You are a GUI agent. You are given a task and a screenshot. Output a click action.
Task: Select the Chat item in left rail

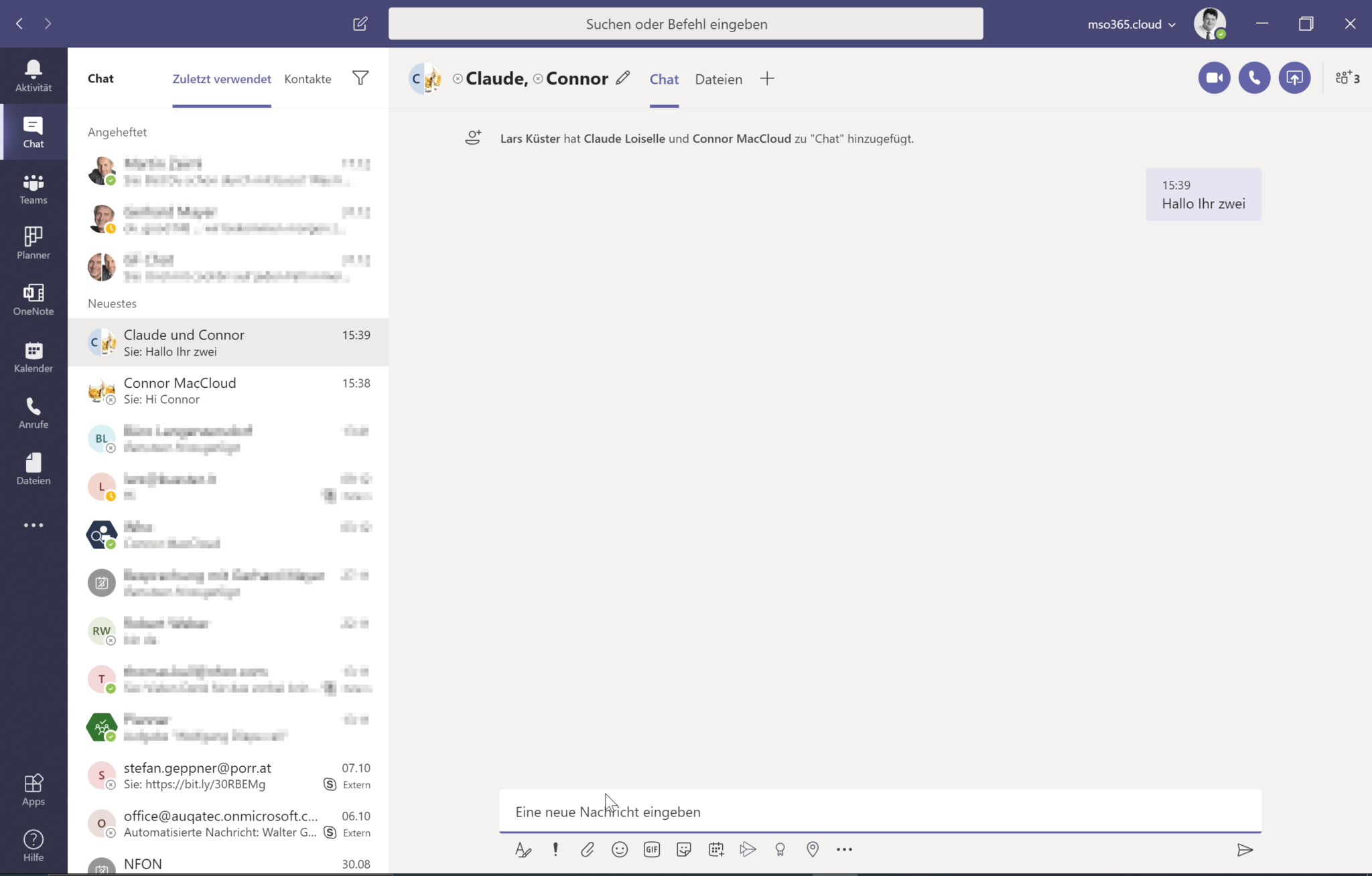pos(33,132)
